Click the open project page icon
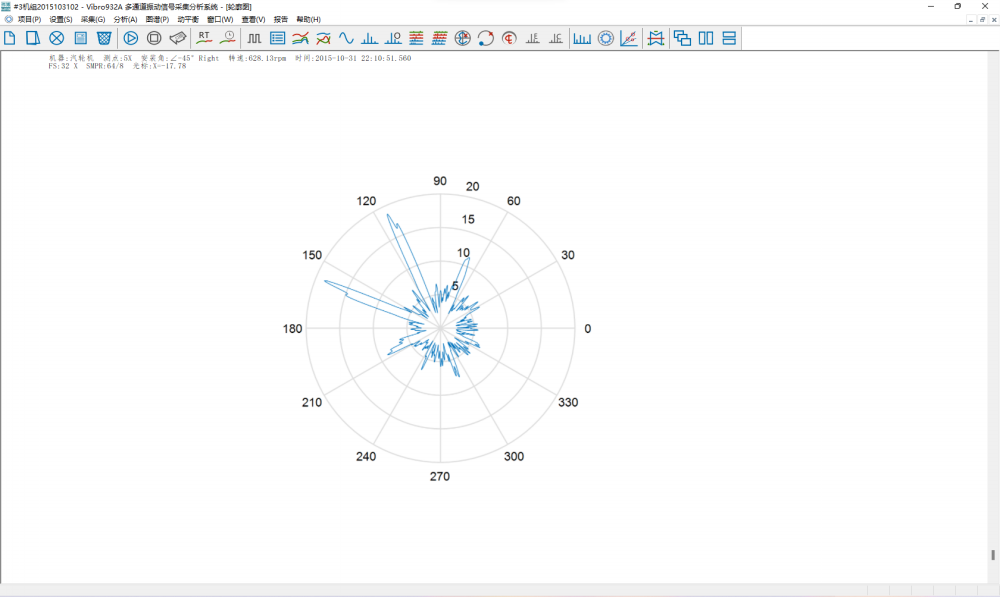1000x597 pixels. (x=33, y=38)
